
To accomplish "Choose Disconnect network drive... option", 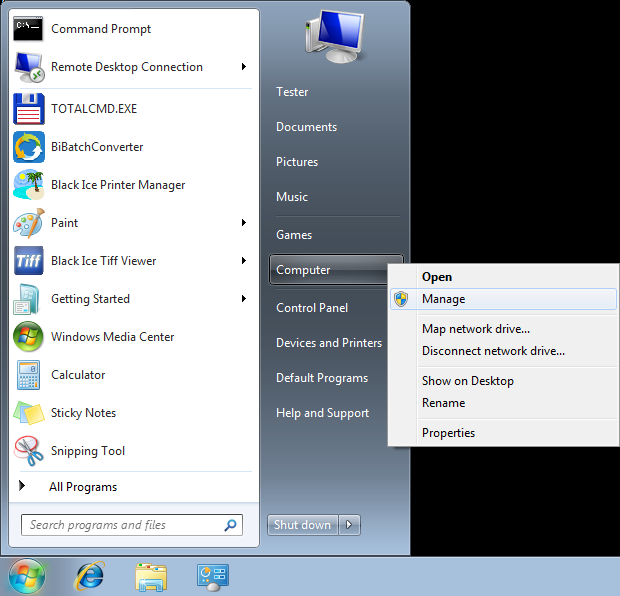I will coord(503,351).
